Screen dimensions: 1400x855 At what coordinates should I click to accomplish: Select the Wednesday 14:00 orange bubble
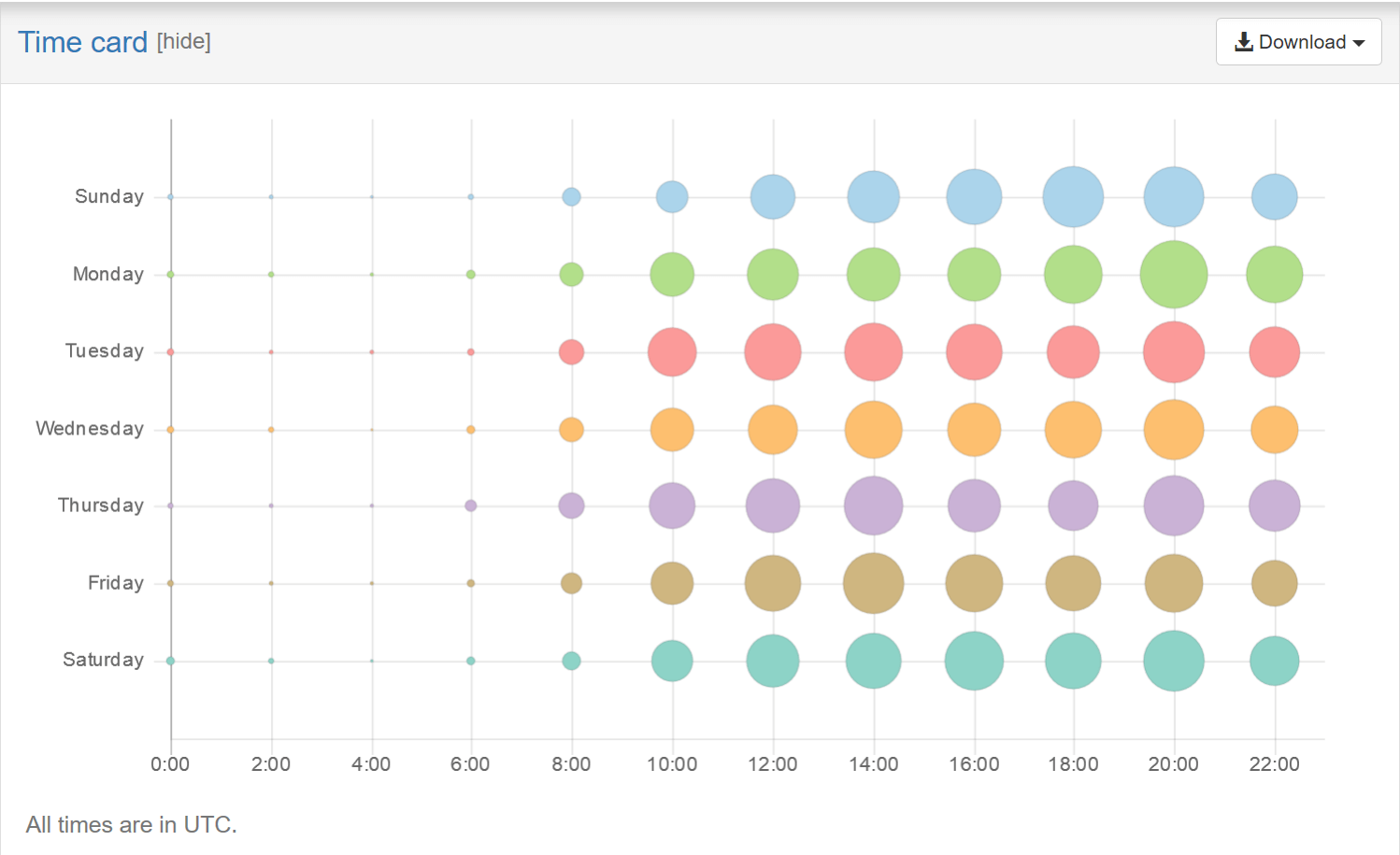click(874, 430)
